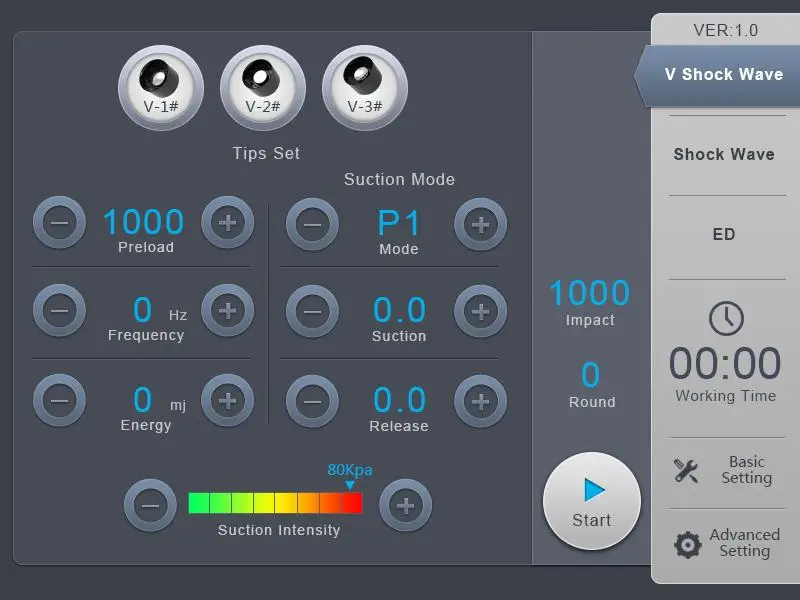Click the Tips Set label

click(x=266, y=153)
